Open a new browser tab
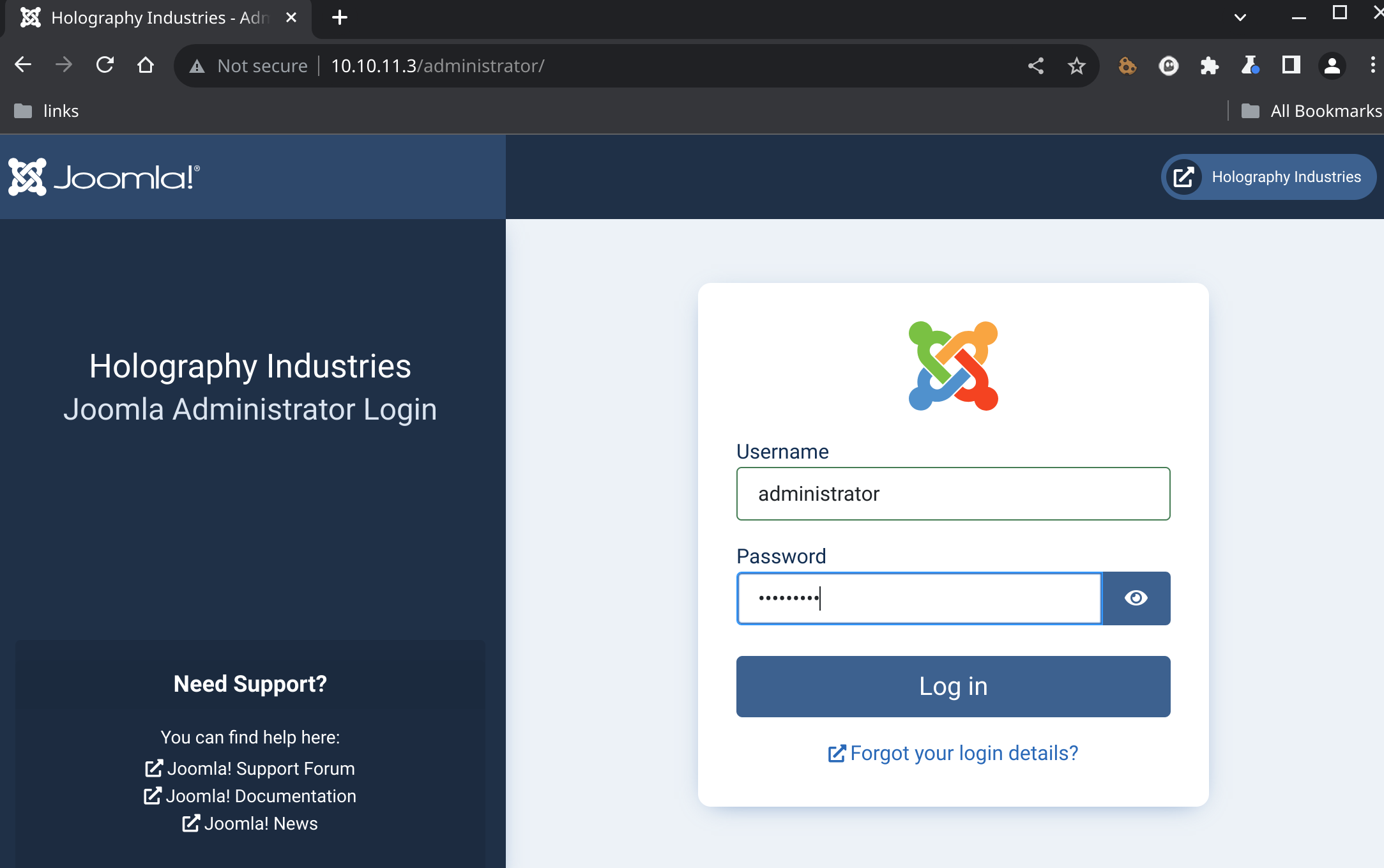 pos(340,17)
